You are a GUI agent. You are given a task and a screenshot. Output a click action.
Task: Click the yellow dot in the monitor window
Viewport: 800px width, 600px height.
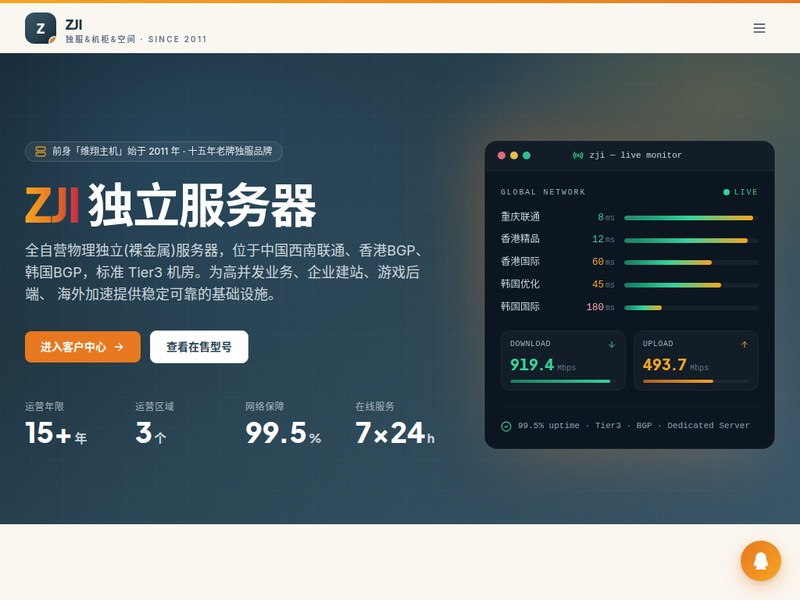514,155
